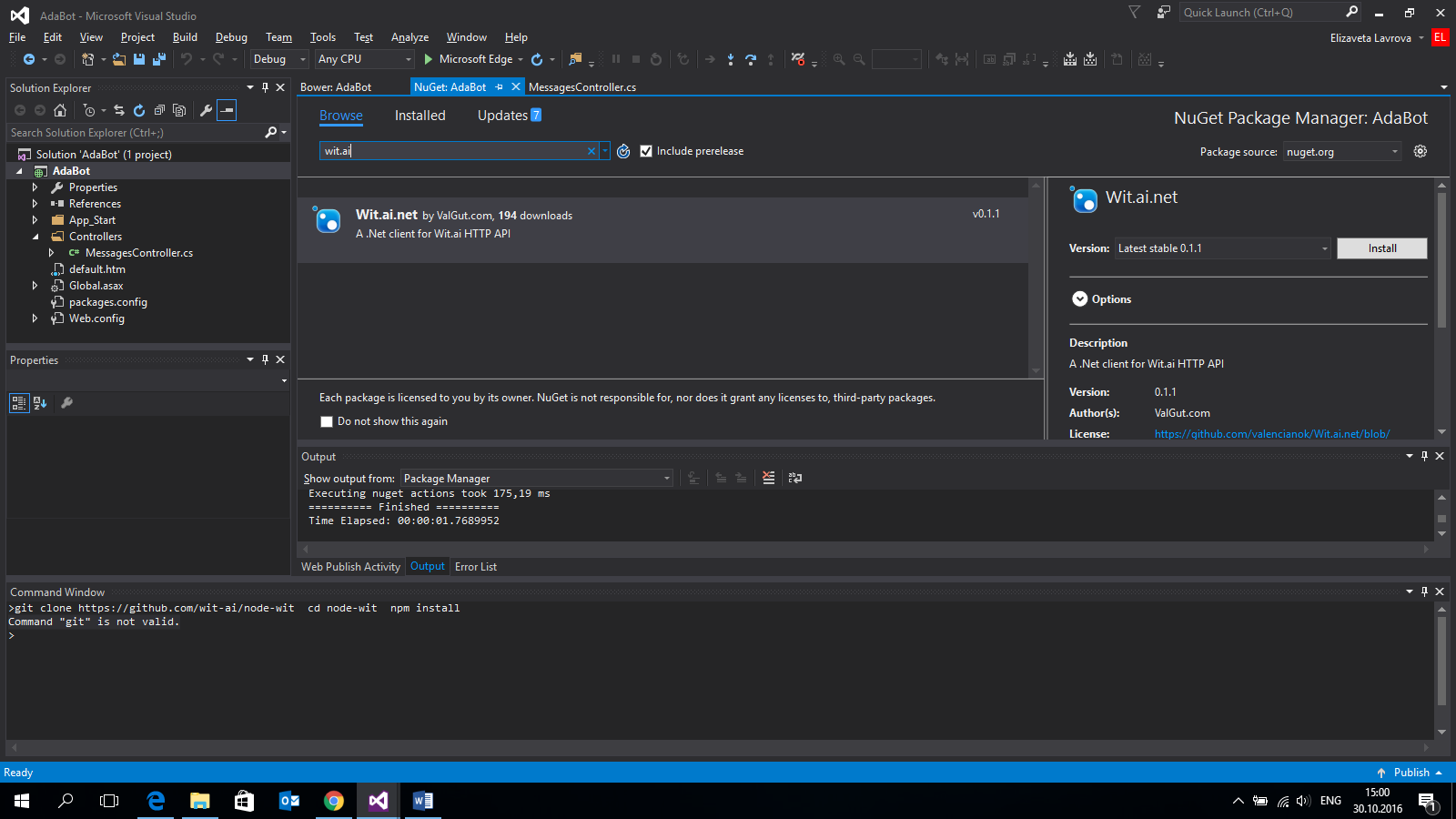The height and width of the screenshot is (819, 1456).
Task: Click the New Project toolbar icon
Action: [x=87, y=59]
